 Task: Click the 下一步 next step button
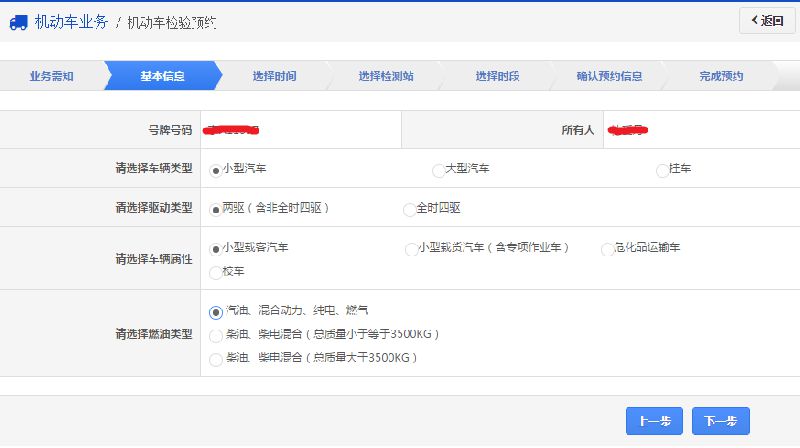[x=720, y=421]
